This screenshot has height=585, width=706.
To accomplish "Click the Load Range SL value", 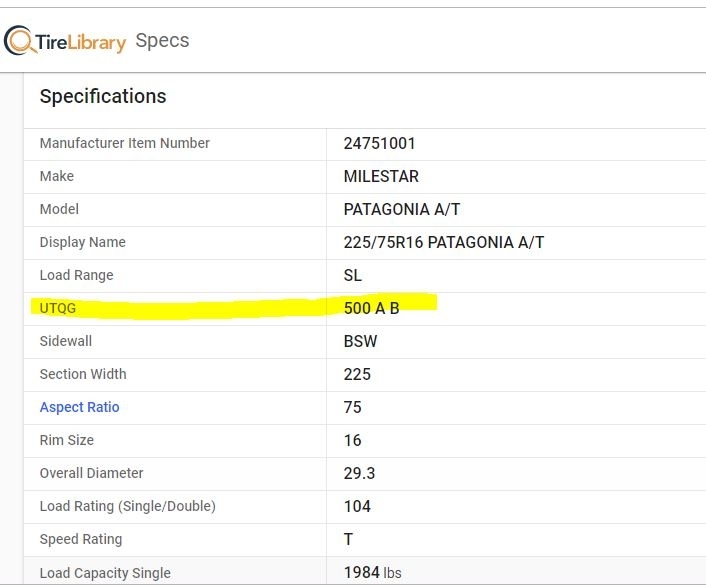I will (352, 275).
